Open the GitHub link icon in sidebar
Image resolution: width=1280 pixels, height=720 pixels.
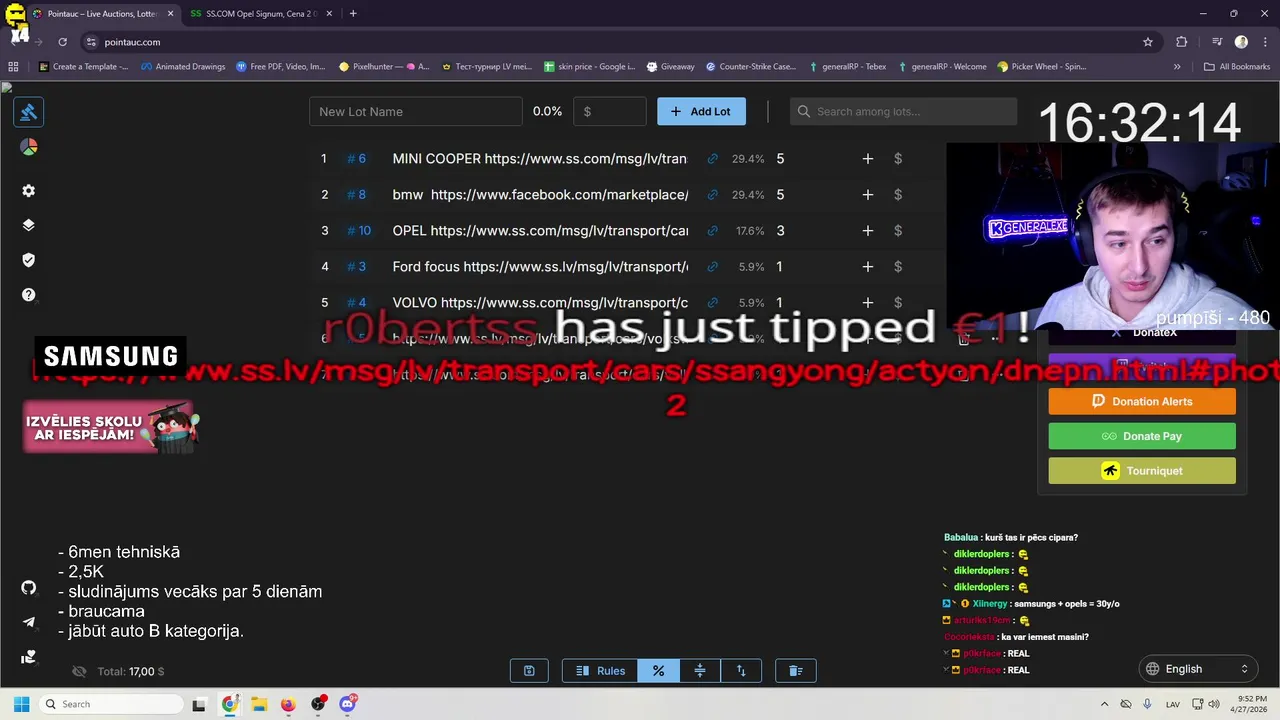(x=28, y=588)
